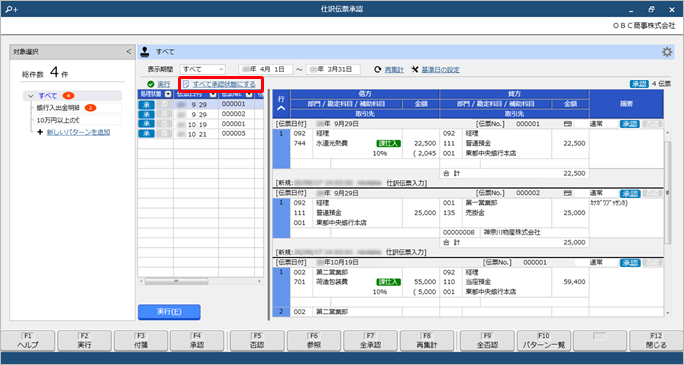Click the 課仕入 tag on 水道光熱費

pos(388,143)
